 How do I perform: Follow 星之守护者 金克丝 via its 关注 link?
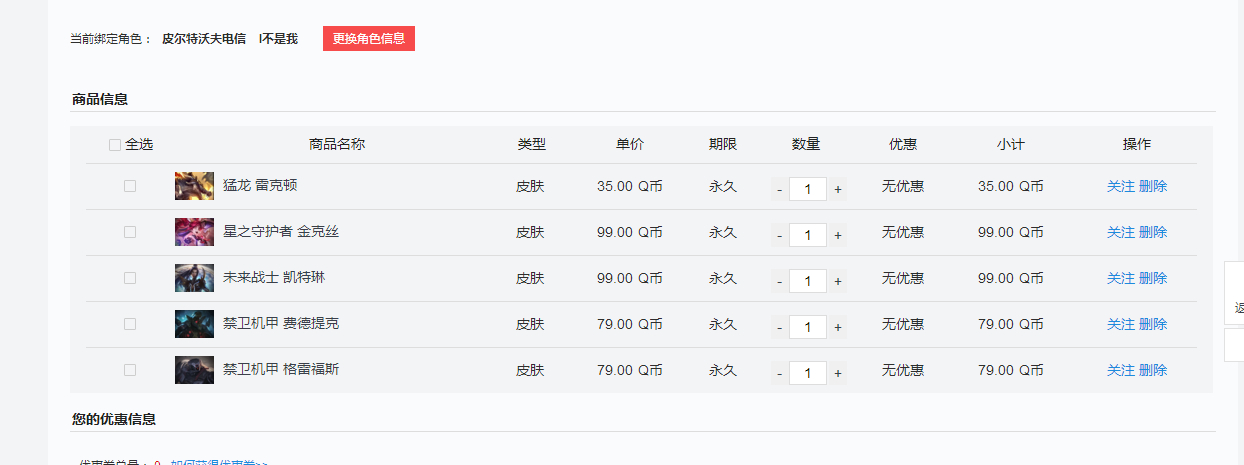click(1121, 232)
